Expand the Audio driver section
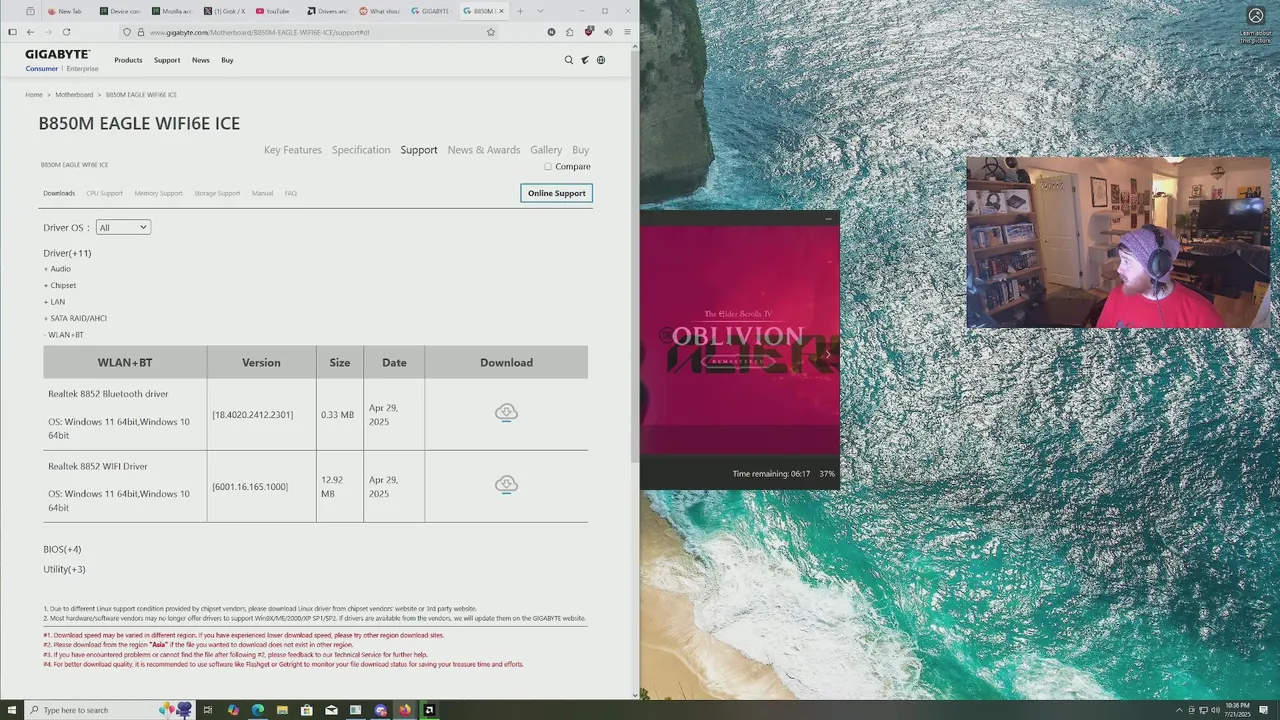This screenshot has height=720, width=1280. (x=57, y=269)
